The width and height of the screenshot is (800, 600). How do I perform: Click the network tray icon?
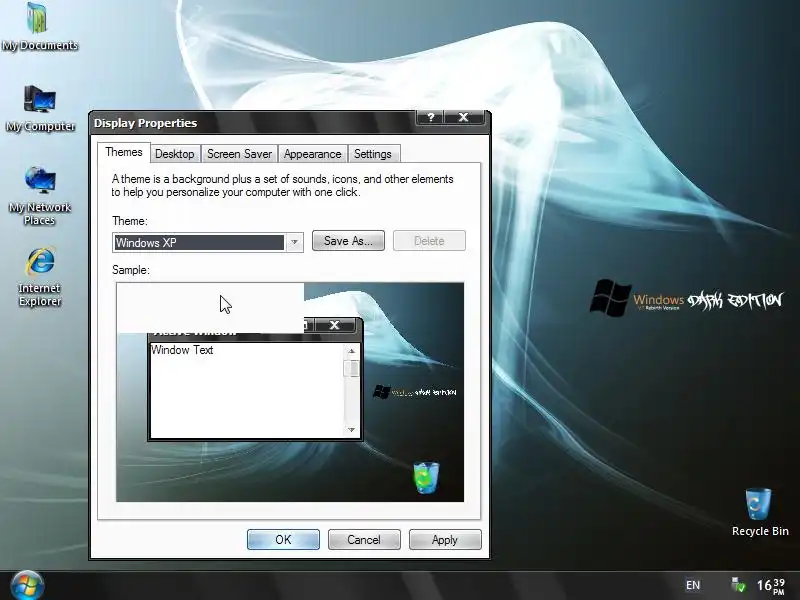point(738,585)
